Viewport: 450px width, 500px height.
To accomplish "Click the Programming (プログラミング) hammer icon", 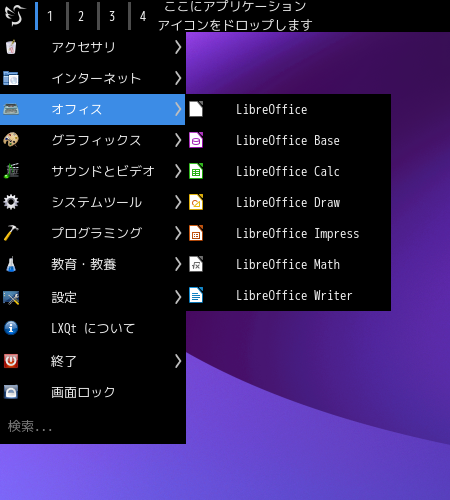I will 11,233.
